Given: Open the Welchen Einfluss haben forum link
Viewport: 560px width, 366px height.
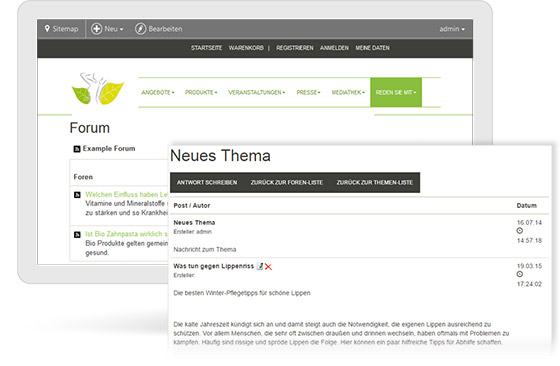Looking at the screenshot, I should coord(126,195).
